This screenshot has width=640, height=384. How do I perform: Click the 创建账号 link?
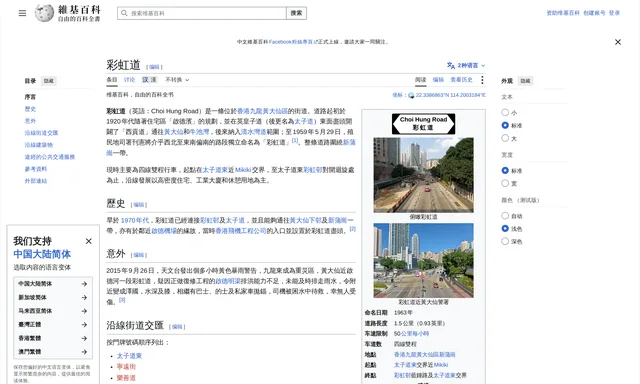tap(594, 13)
